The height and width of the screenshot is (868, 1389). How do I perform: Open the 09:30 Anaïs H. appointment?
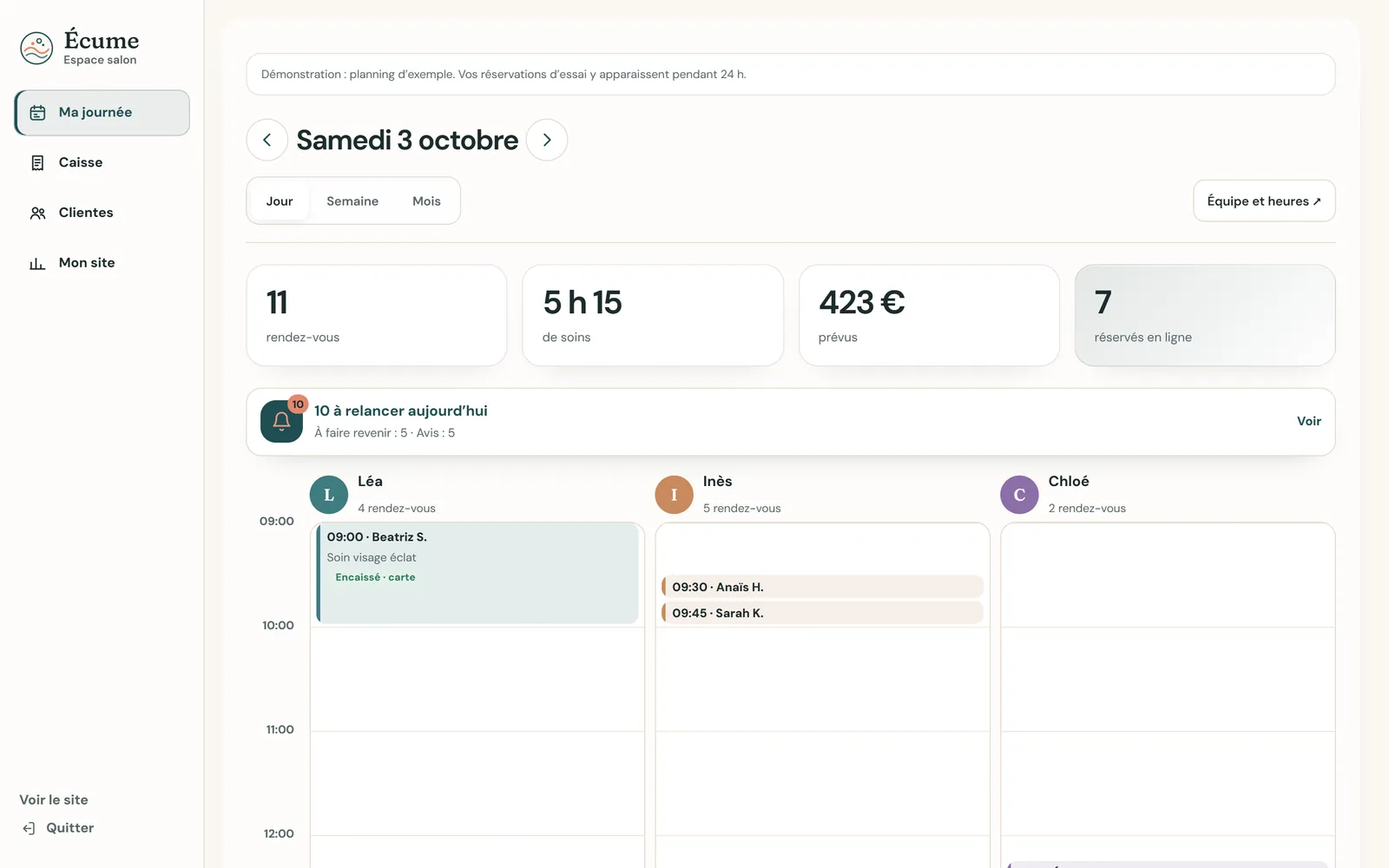[x=822, y=587]
